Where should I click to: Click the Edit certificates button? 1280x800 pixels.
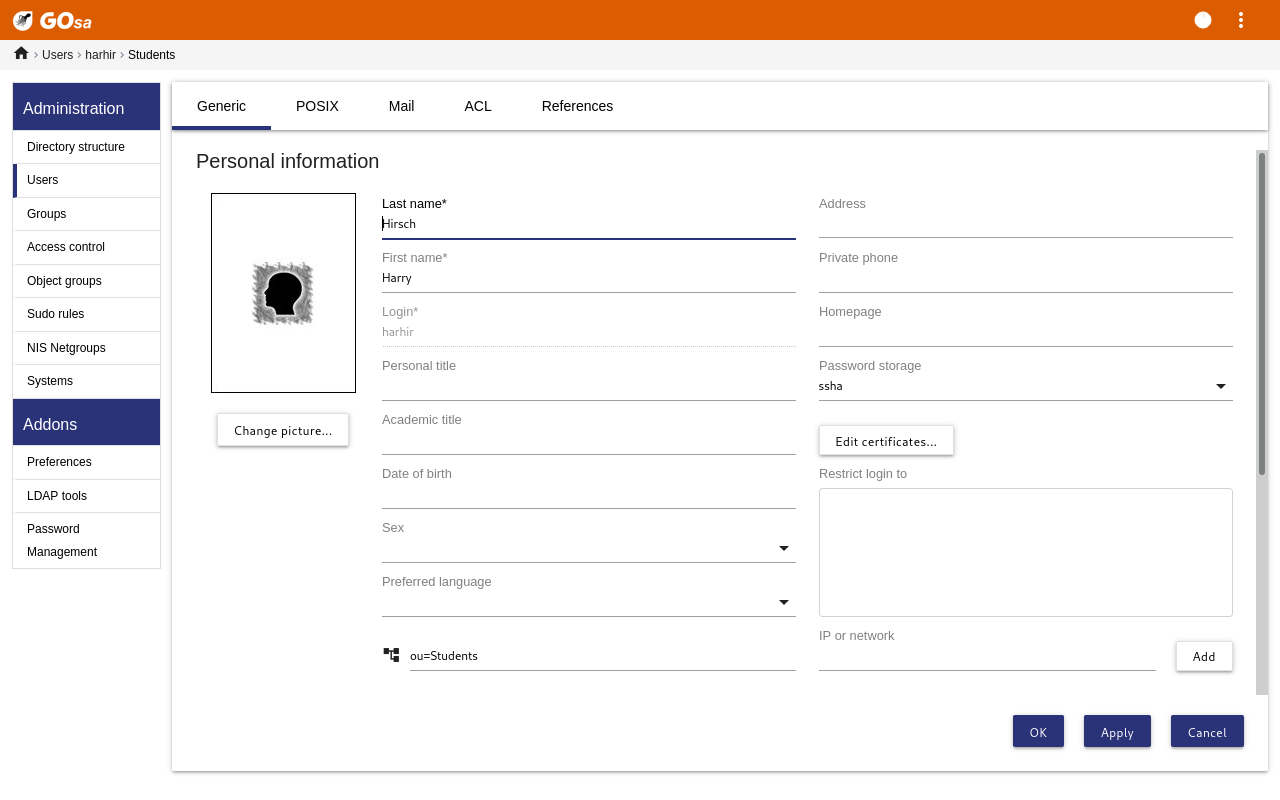click(x=886, y=441)
